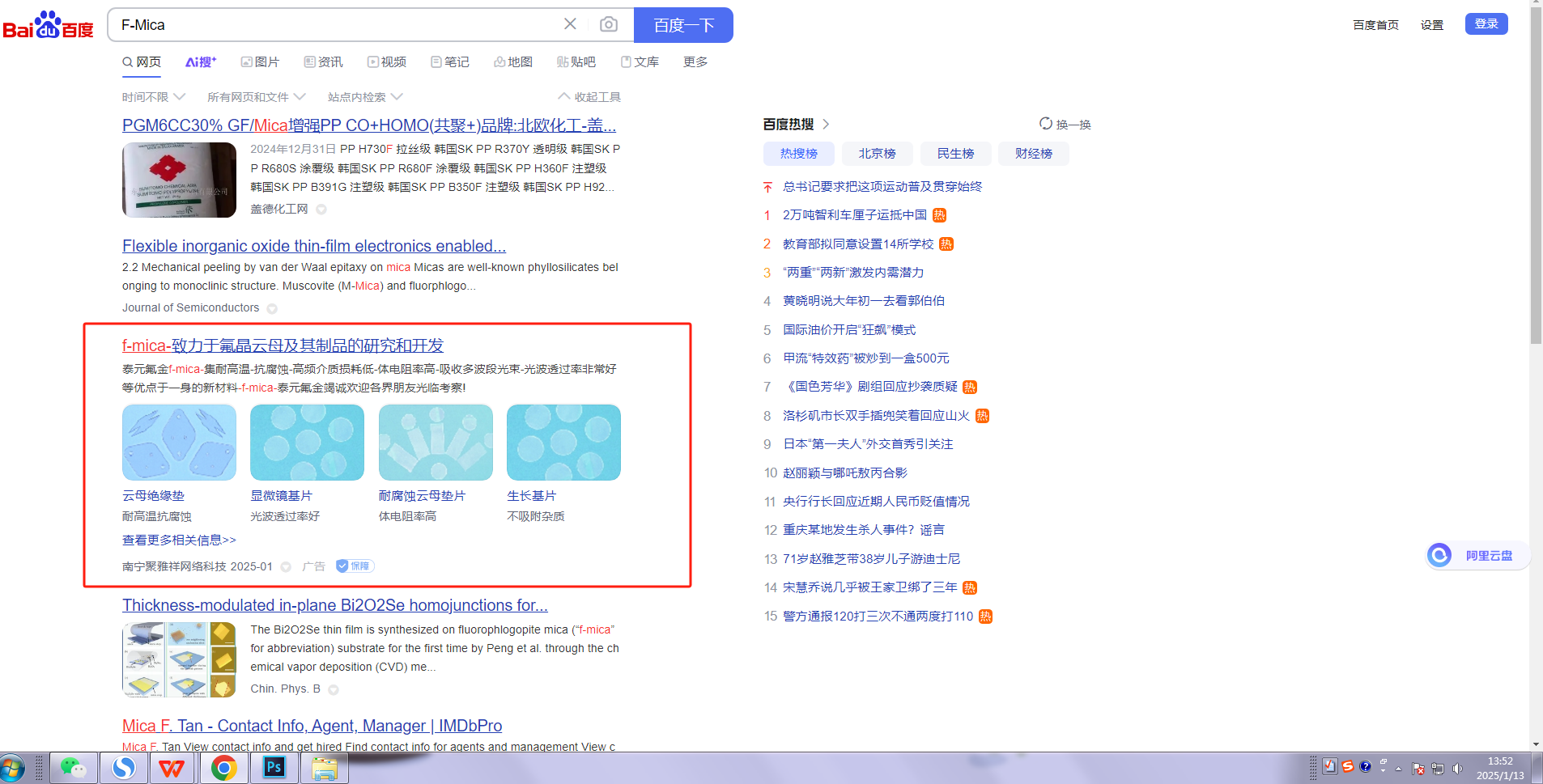Image resolution: width=1543 pixels, height=784 pixels.
Task: Click the F-Mica search input field
Action: click(332, 25)
